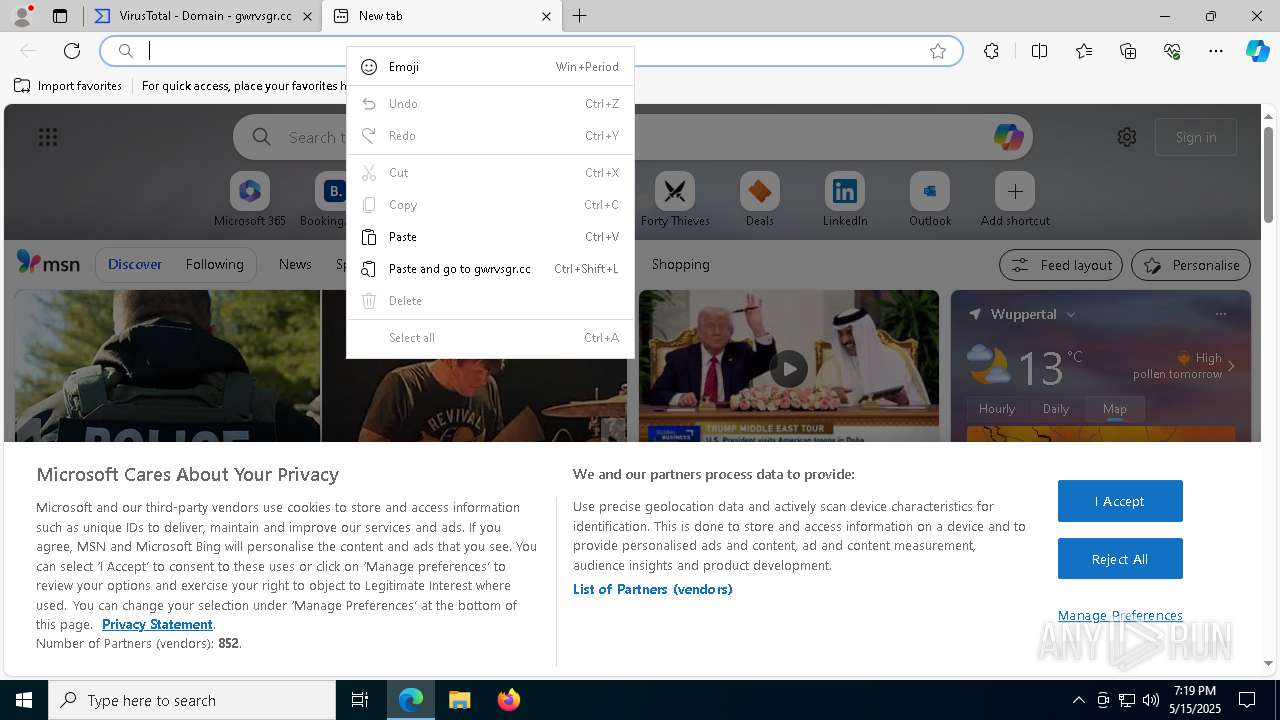
Task: Open the Deals shortcut
Action: (x=760, y=200)
